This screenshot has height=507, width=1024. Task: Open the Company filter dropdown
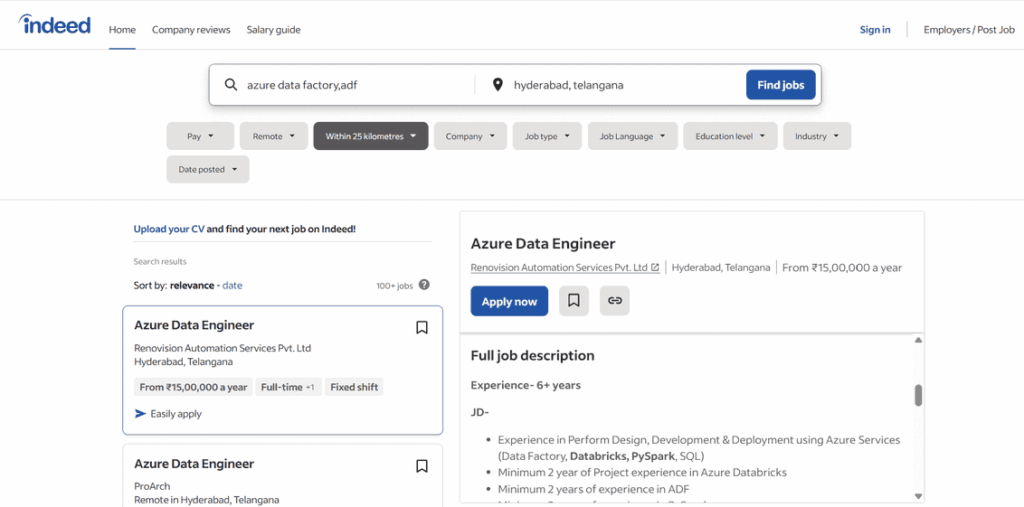[x=470, y=136]
